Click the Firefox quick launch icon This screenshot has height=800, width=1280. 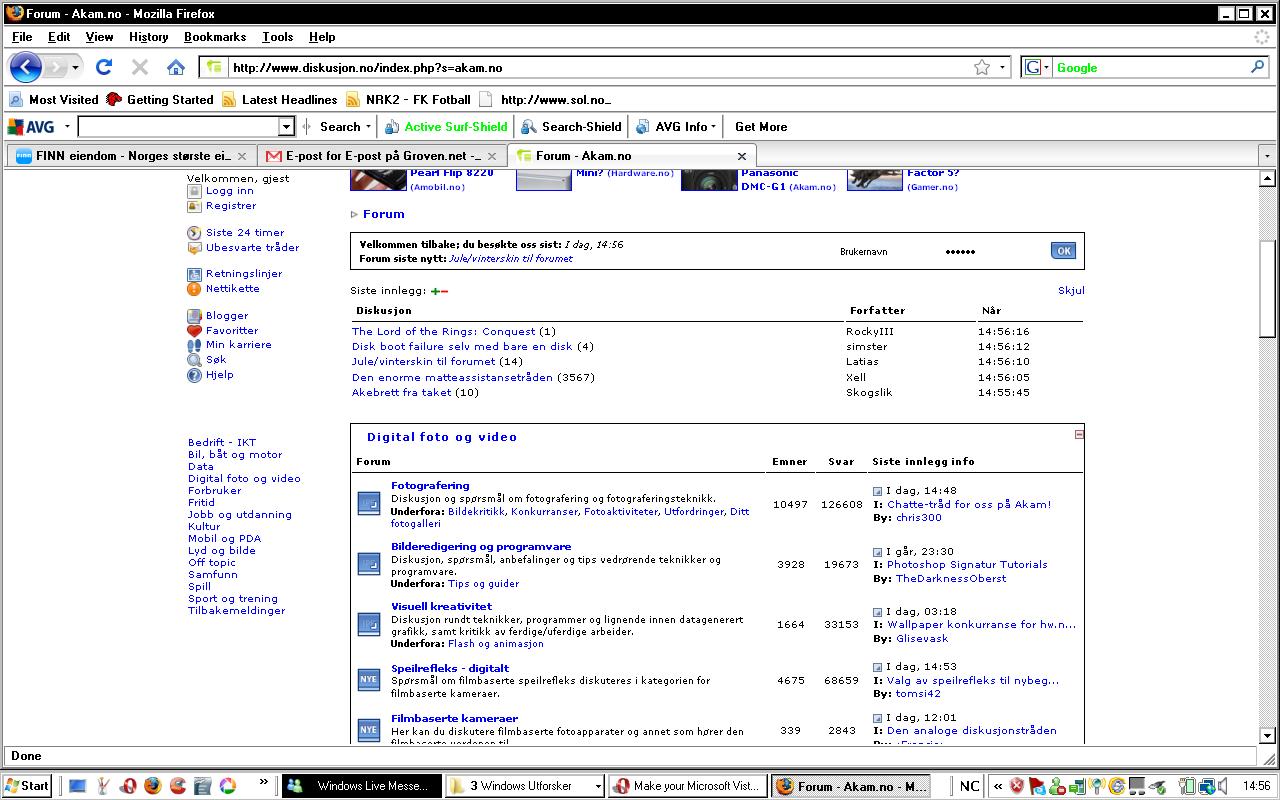152,786
